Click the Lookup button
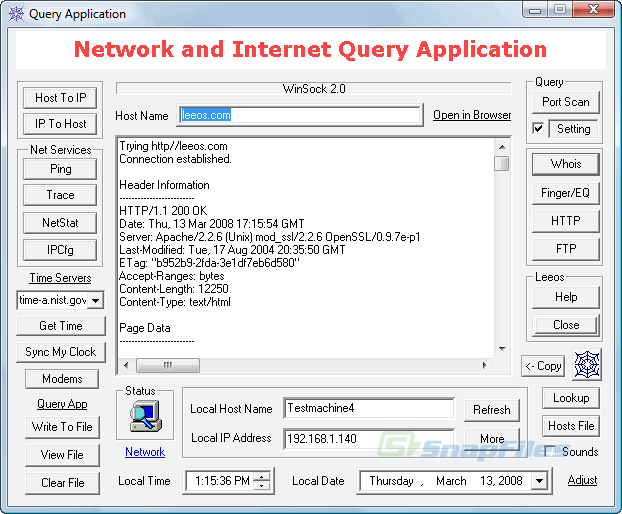622x514 pixels. point(571,398)
